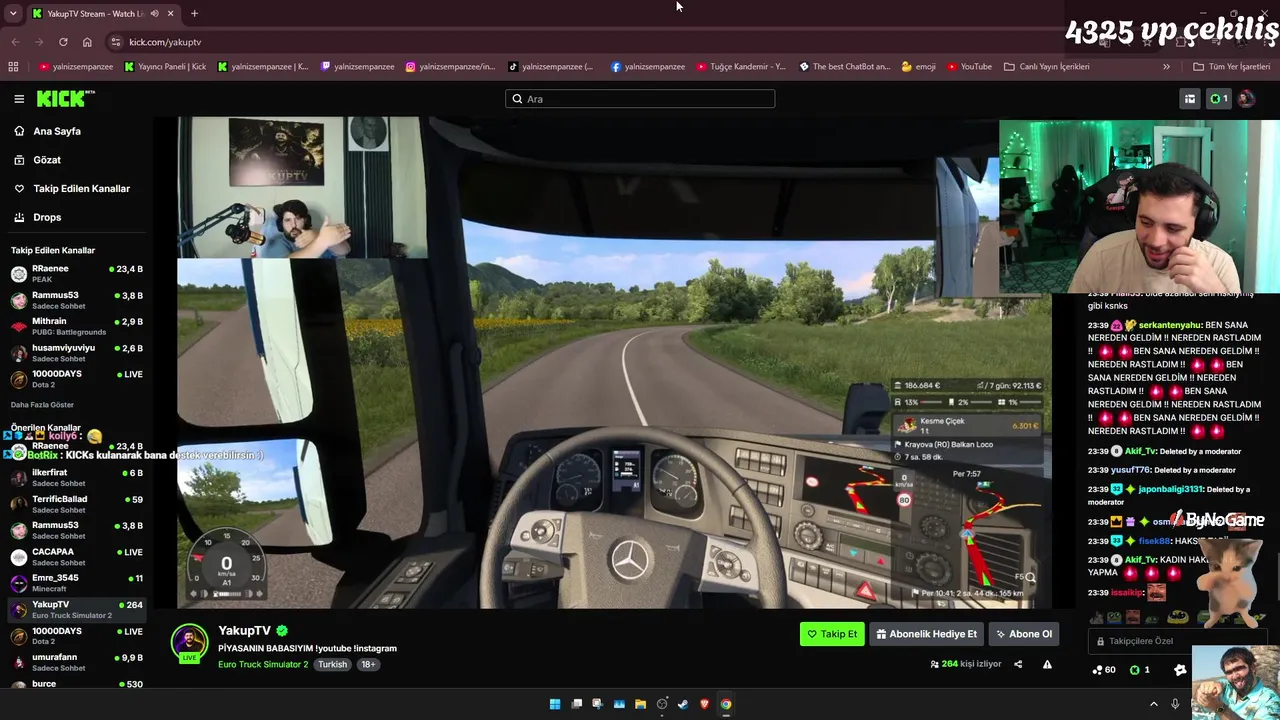Click the Windows Start button
This screenshot has height=720, width=1280.
(x=555, y=704)
